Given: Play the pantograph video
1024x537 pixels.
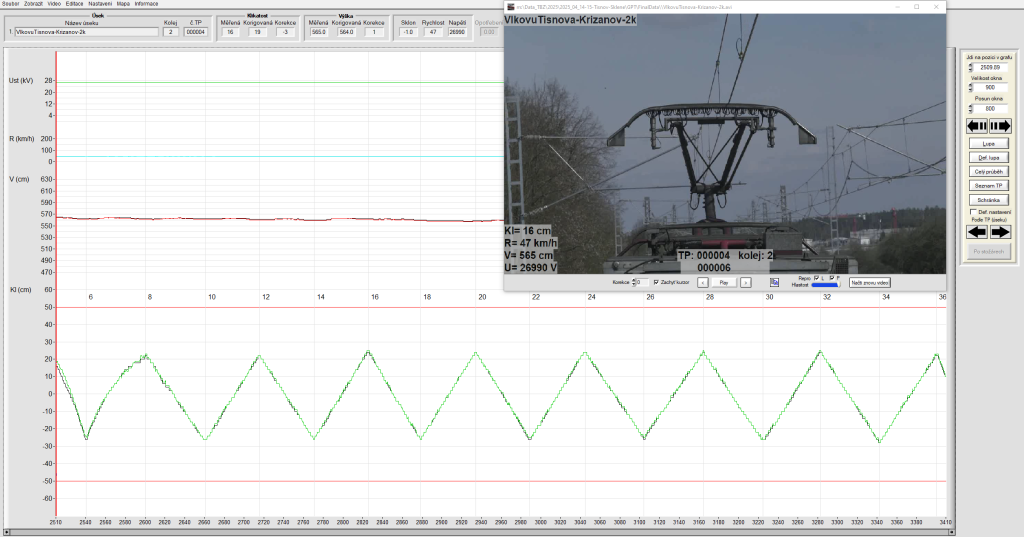Looking at the screenshot, I should click(724, 283).
